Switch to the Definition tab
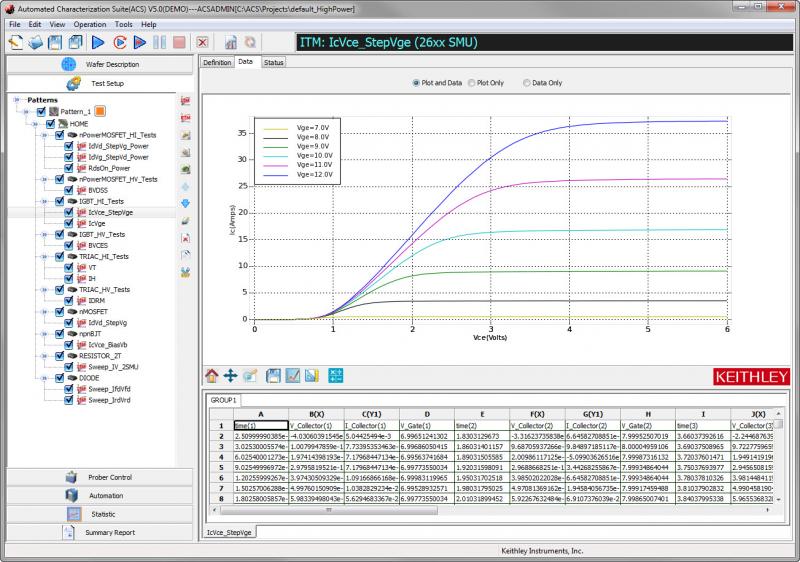 coord(217,62)
